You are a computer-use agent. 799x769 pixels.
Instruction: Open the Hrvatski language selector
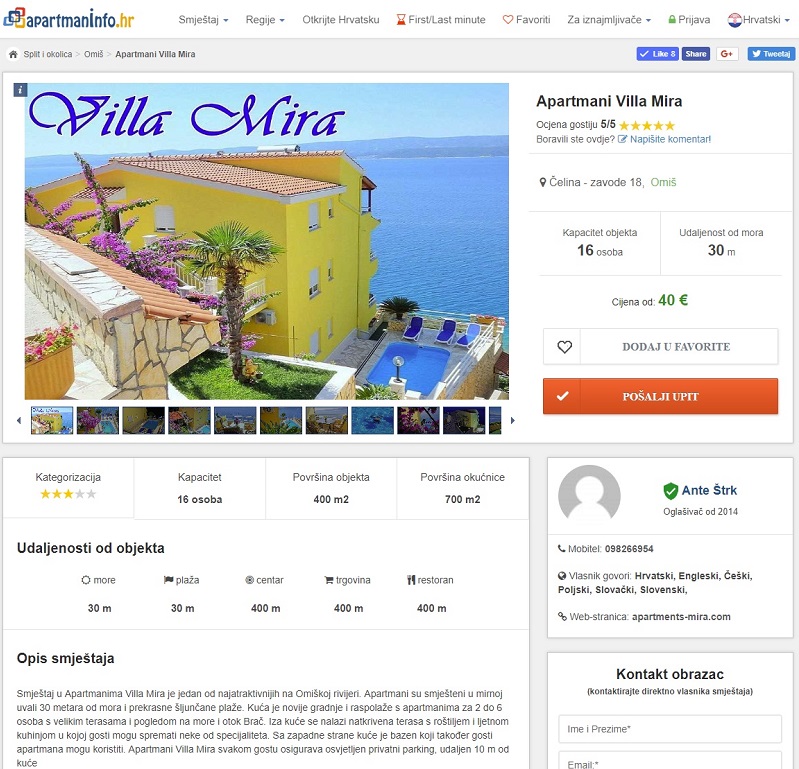tap(759, 20)
